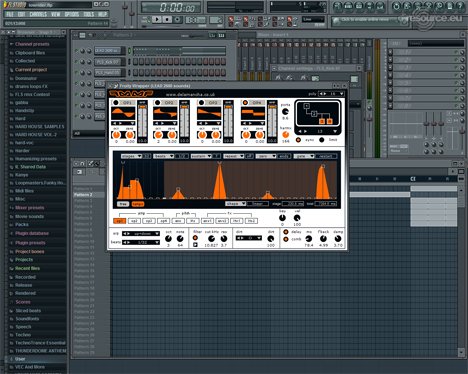
Task: Click the delay f'back knob
Action: (x=323, y=239)
